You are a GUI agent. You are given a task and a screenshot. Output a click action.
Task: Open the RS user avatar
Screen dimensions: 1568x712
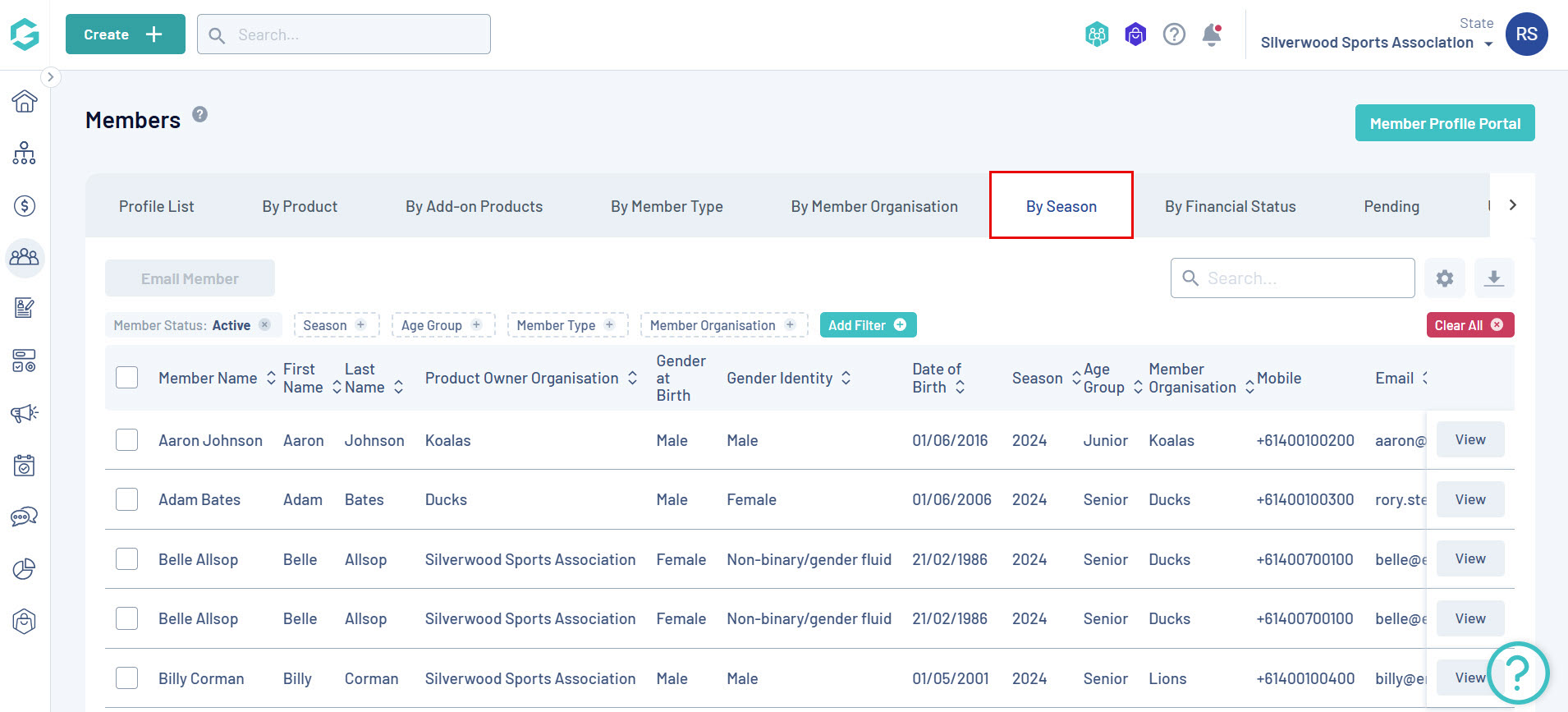pyautogui.click(x=1527, y=34)
